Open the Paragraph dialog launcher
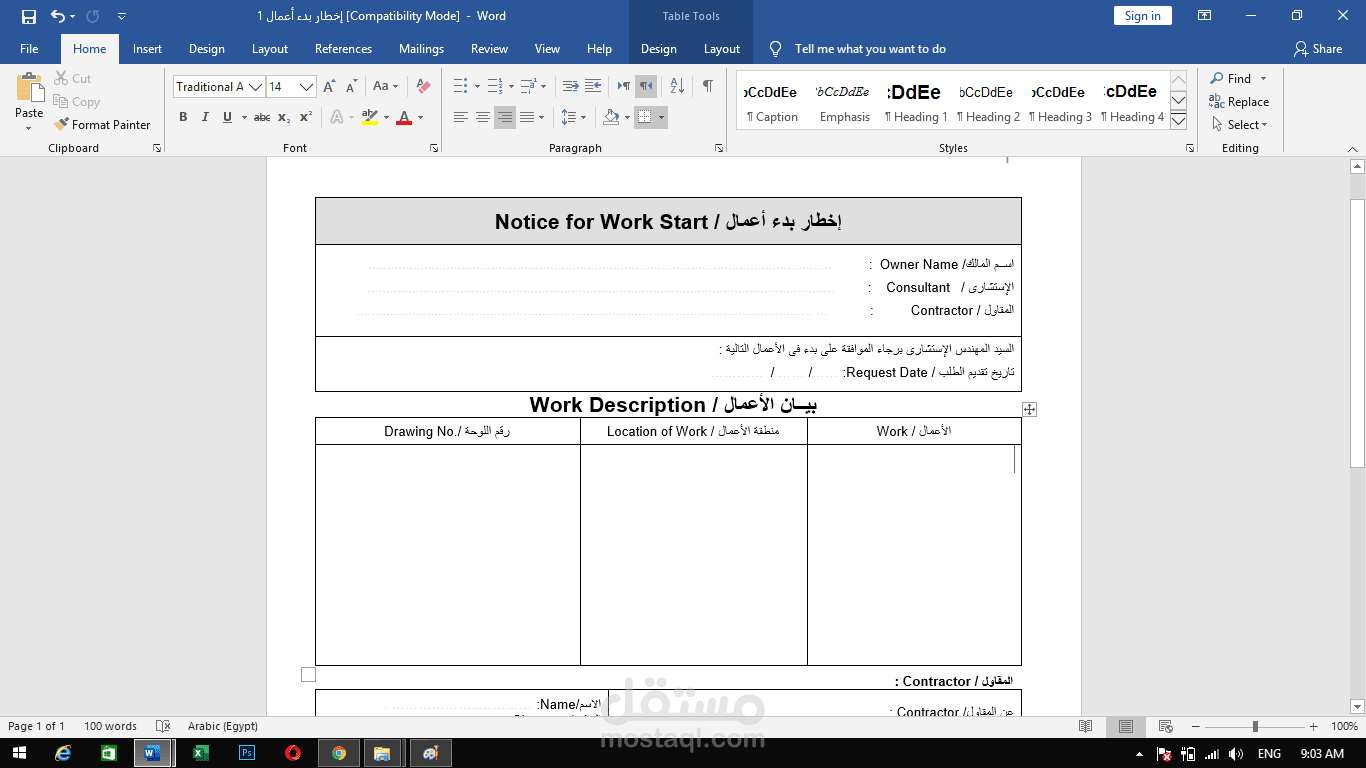 pyautogui.click(x=719, y=148)
